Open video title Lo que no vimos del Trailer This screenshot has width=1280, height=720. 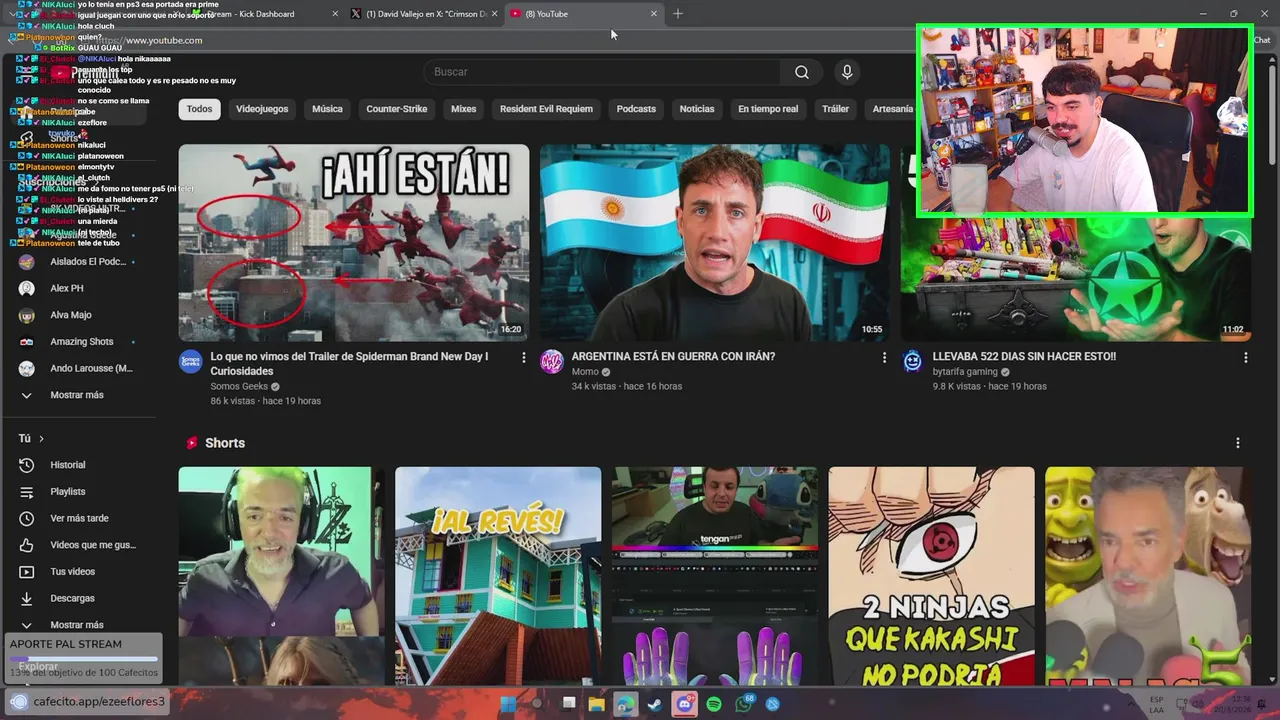click(x=349, y=364)
